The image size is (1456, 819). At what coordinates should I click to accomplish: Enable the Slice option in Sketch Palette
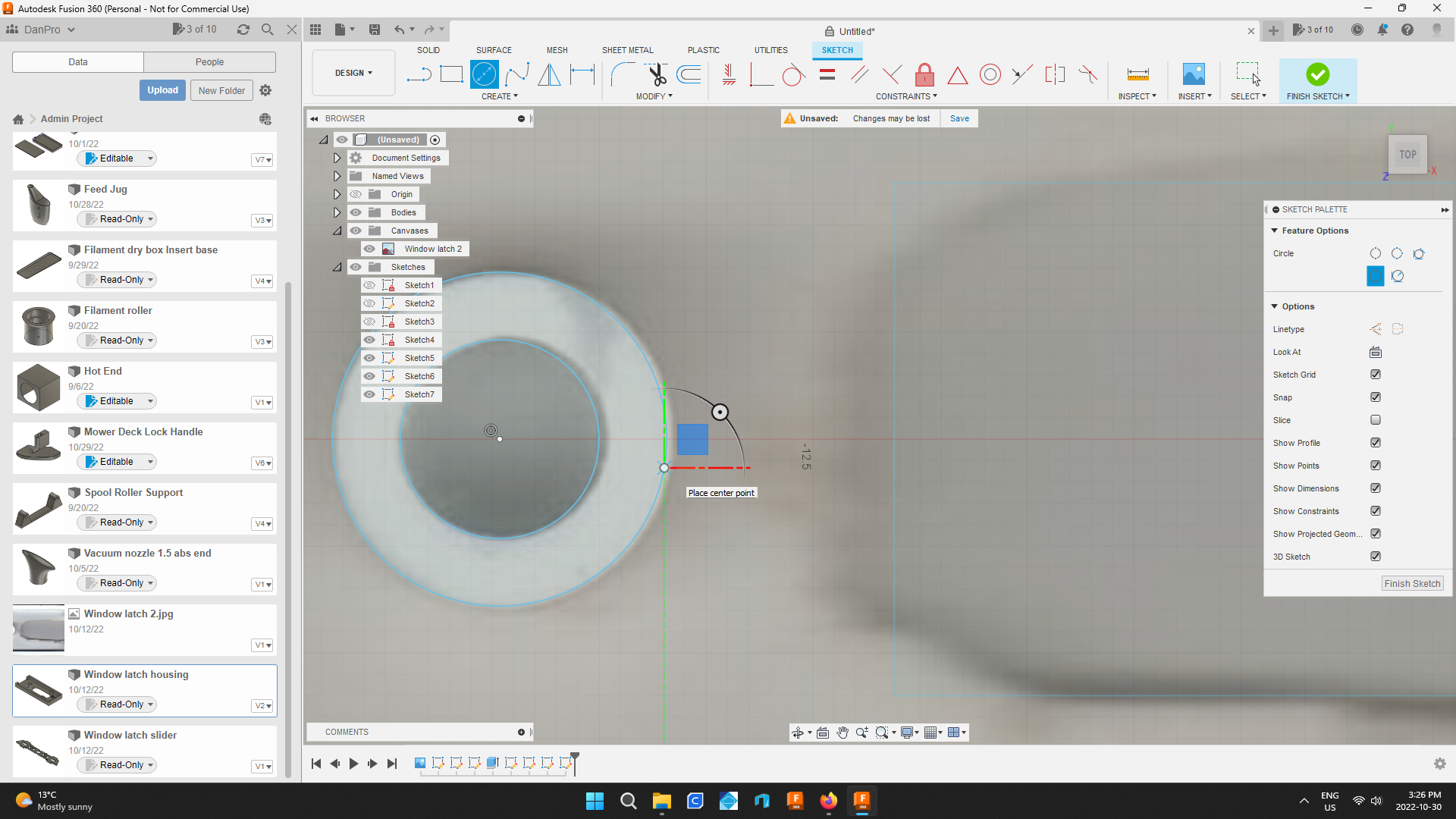pos(1376,419)
